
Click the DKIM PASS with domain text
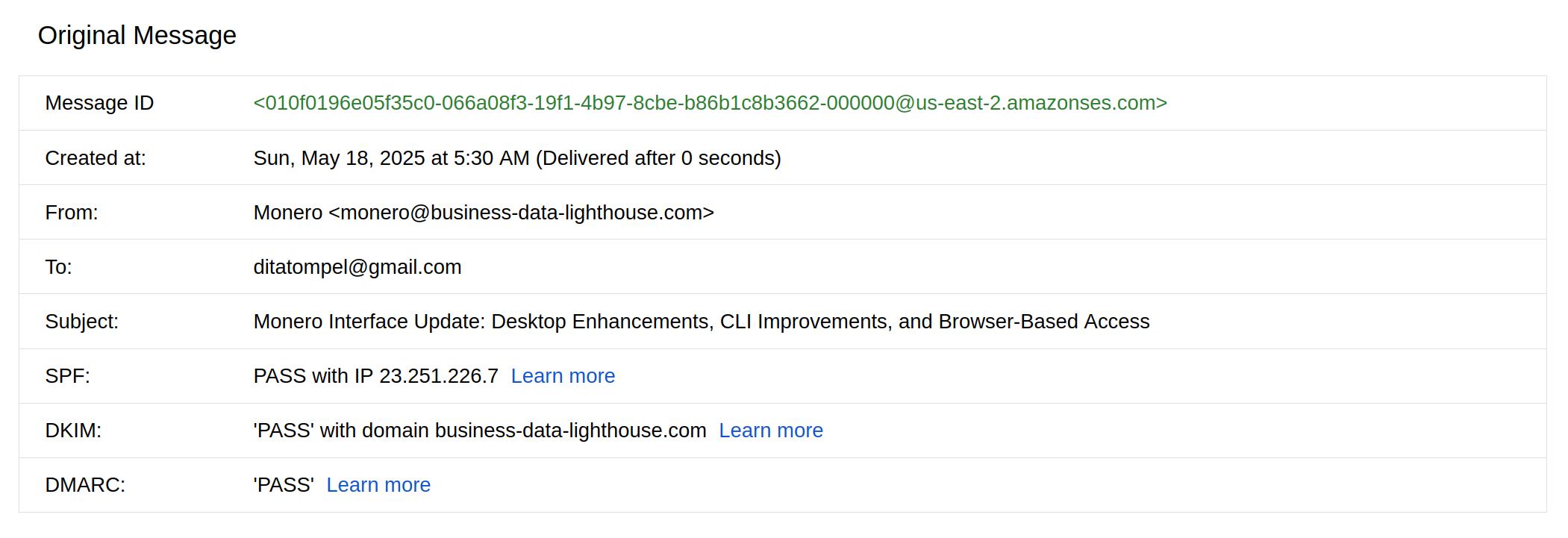(x=480, y=431)
